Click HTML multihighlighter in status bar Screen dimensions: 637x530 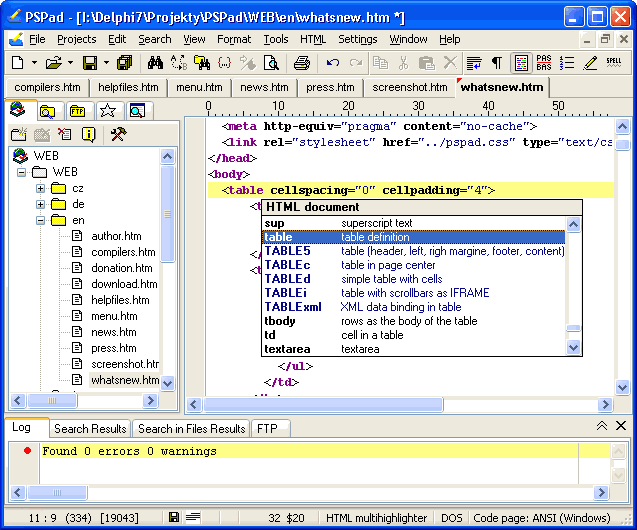(x=376, y=518)
